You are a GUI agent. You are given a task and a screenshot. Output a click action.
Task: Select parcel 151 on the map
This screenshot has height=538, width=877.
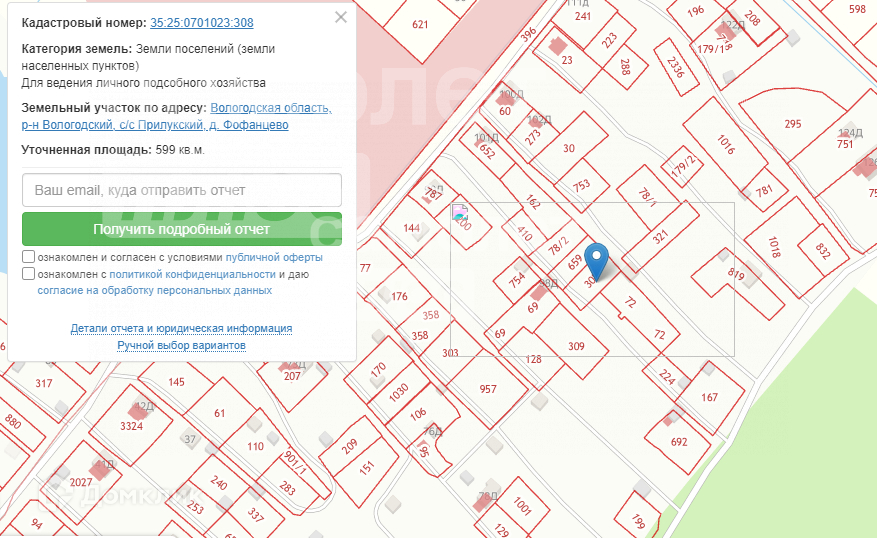click(366, 468)
